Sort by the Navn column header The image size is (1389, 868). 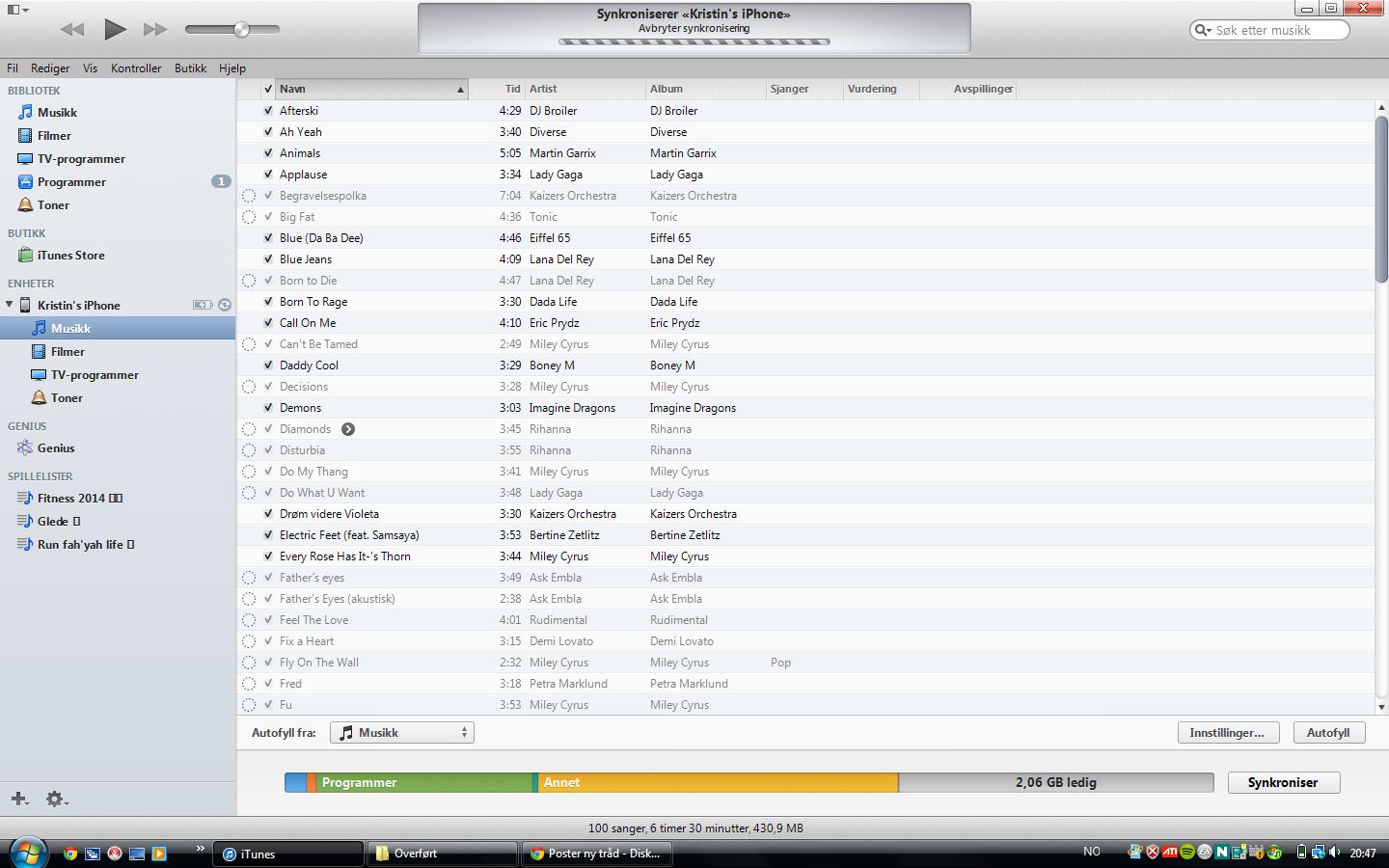pyautogui.click(x=371, y=89)
